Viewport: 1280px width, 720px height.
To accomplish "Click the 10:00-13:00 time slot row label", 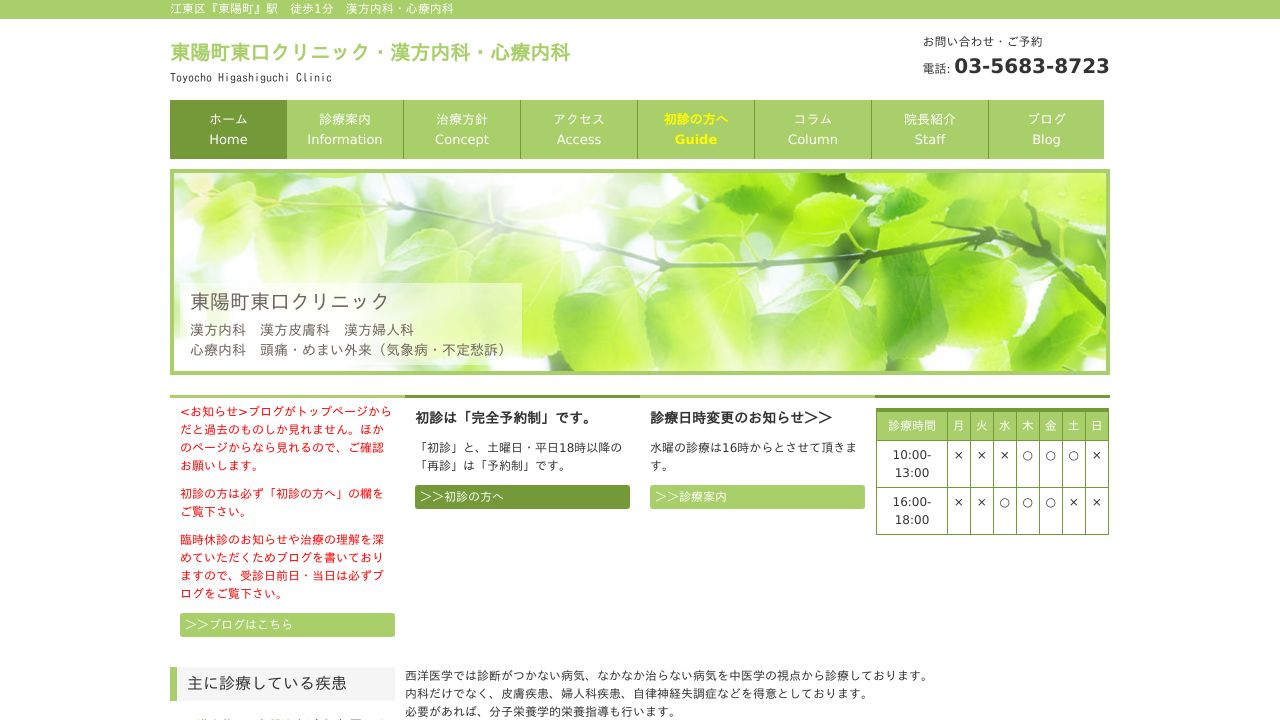I will coord(912,464).
